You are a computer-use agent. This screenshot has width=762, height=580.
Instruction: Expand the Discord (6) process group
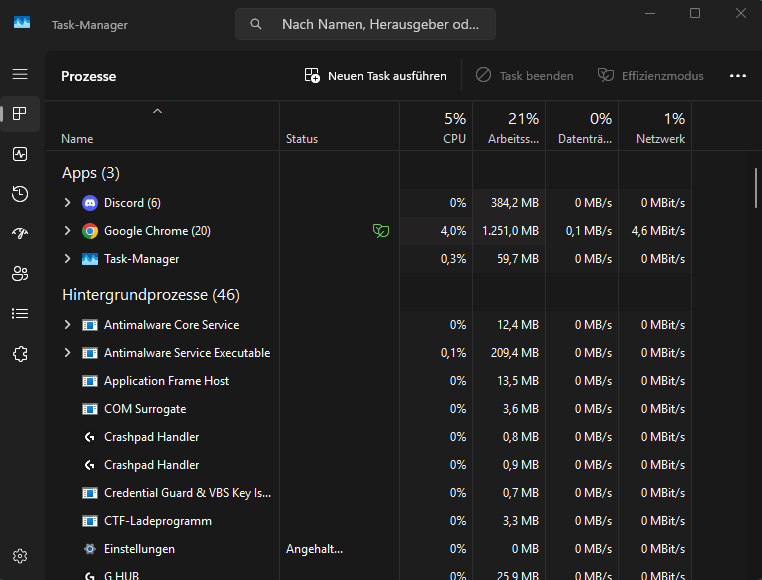68,203
